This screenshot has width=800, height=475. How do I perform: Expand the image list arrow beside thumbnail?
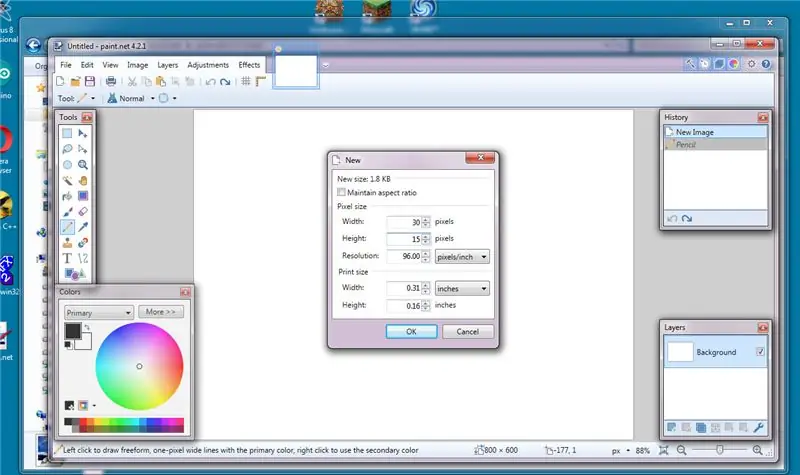pyautogui.click(x=326, y=65)
